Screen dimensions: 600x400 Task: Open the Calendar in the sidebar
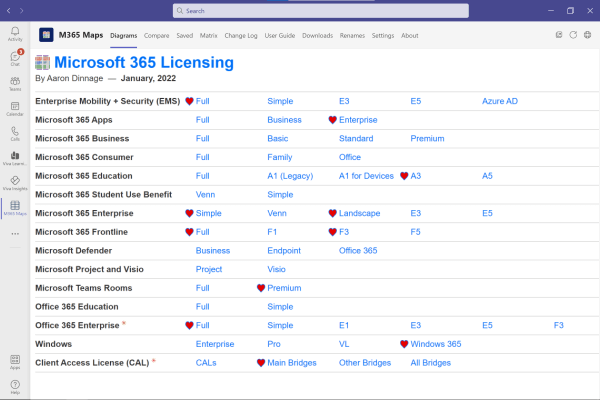pyautogui.click(x=15, y=108)
